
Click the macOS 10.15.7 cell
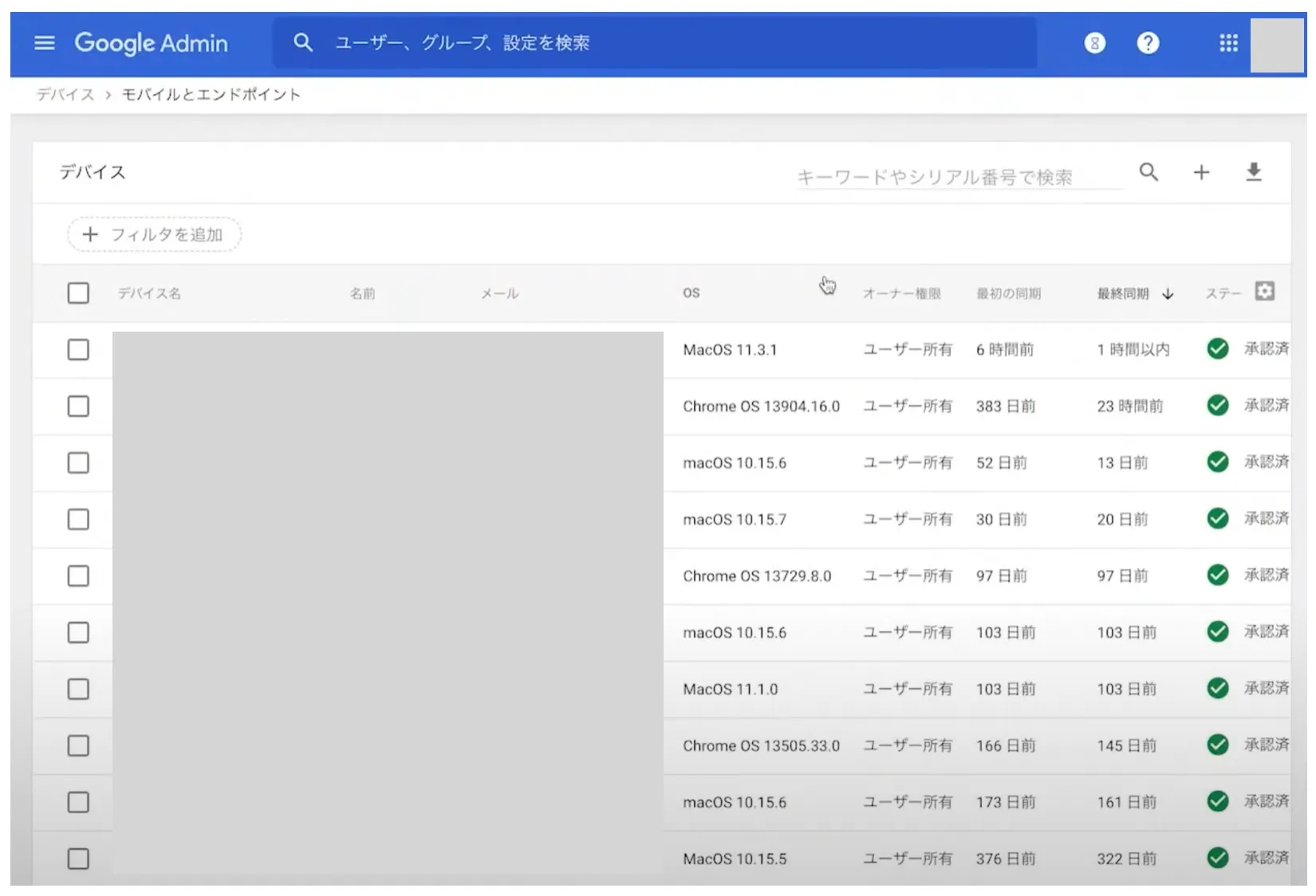tap(735, 520)
